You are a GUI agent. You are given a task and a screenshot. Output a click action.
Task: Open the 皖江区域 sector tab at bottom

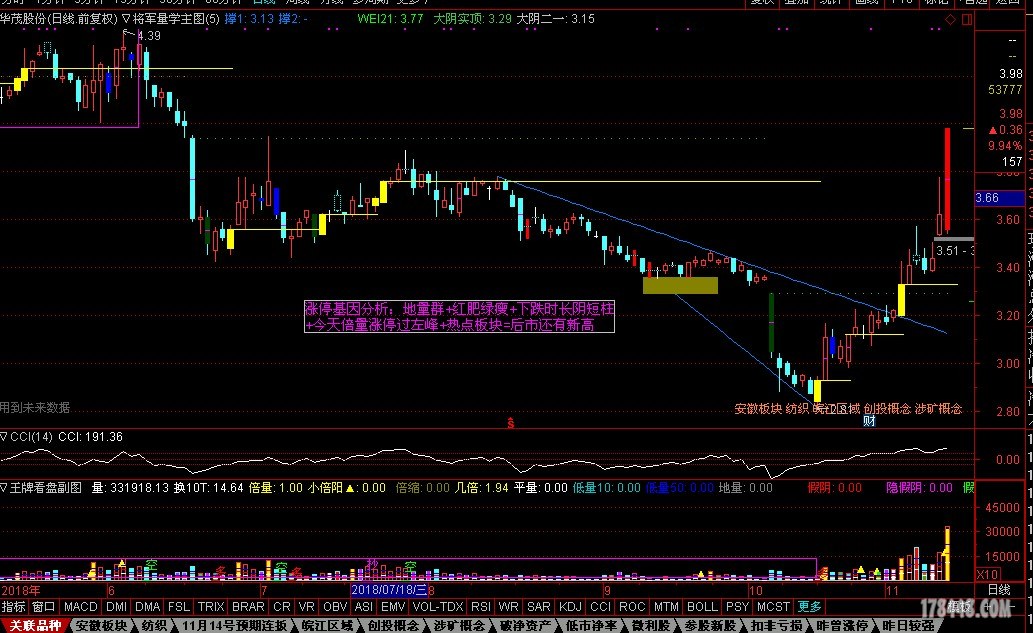(327, 625)
